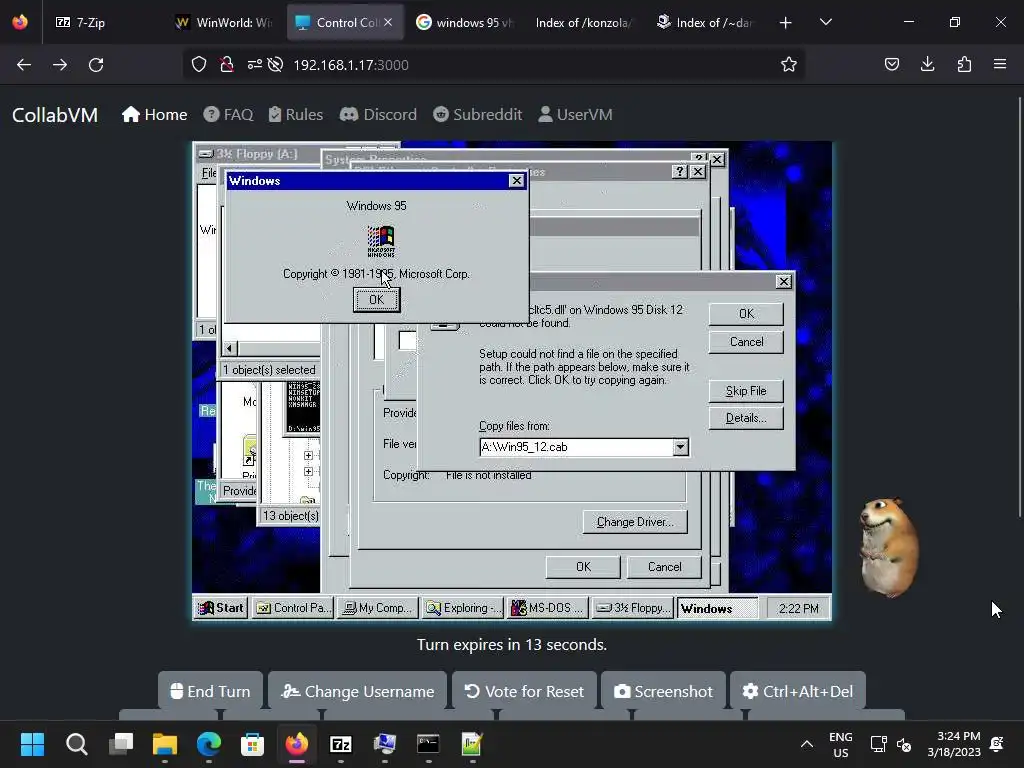
Task: Switch to the windows 95 Google search tab
Action: tap(465, 22)
